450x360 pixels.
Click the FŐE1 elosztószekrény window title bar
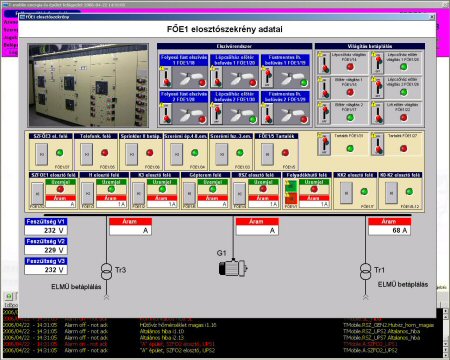227,17
